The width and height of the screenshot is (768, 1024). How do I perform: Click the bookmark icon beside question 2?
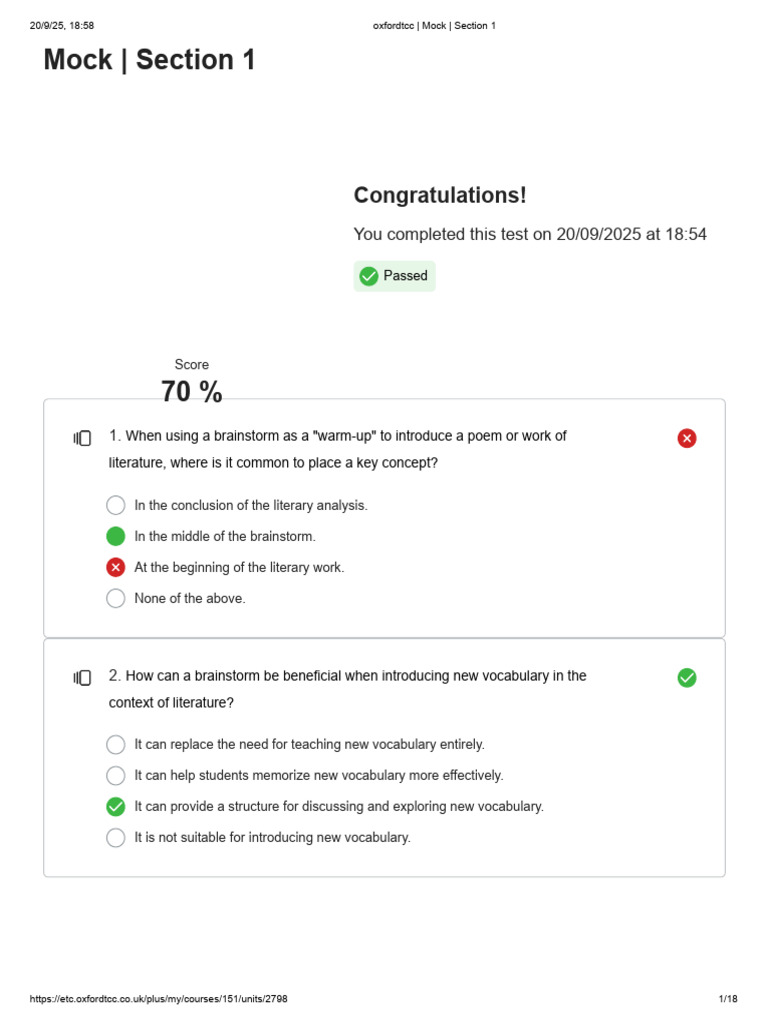pyautogui.click(x=82, y=678)
